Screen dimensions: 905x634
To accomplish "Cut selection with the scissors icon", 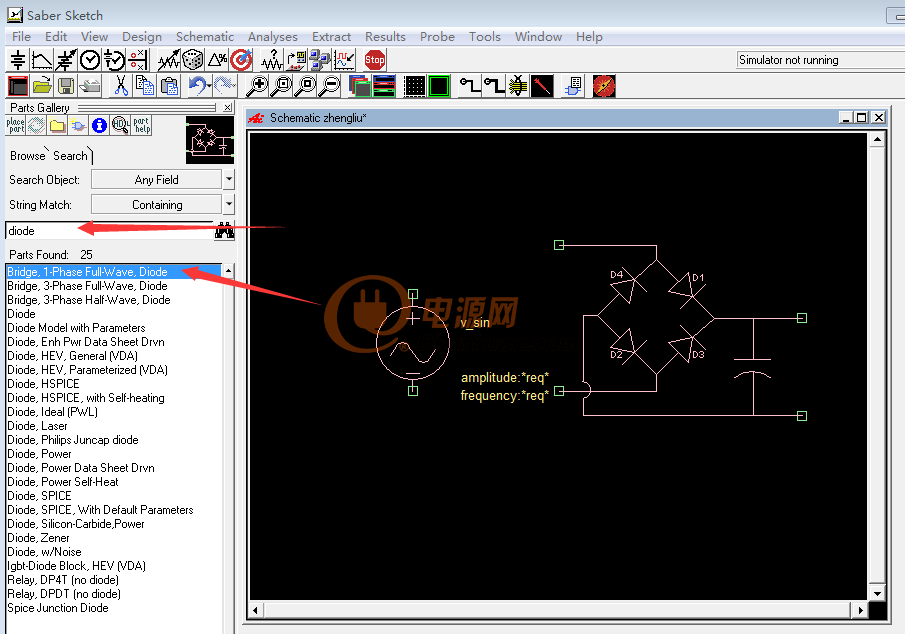I will coord(121,86).
